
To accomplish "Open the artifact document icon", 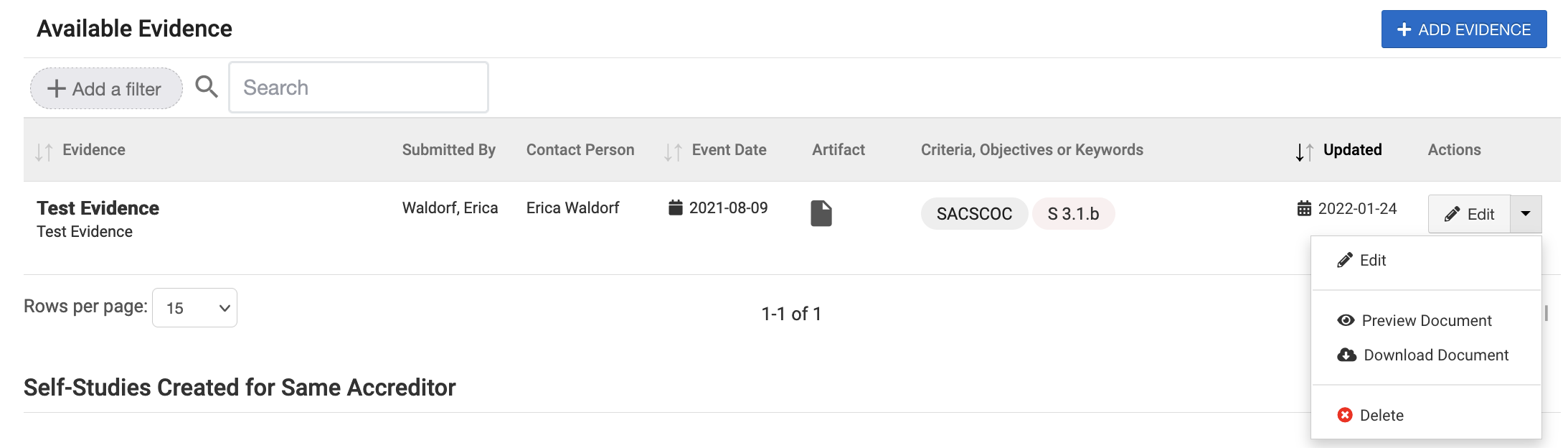I will point(821,213).
